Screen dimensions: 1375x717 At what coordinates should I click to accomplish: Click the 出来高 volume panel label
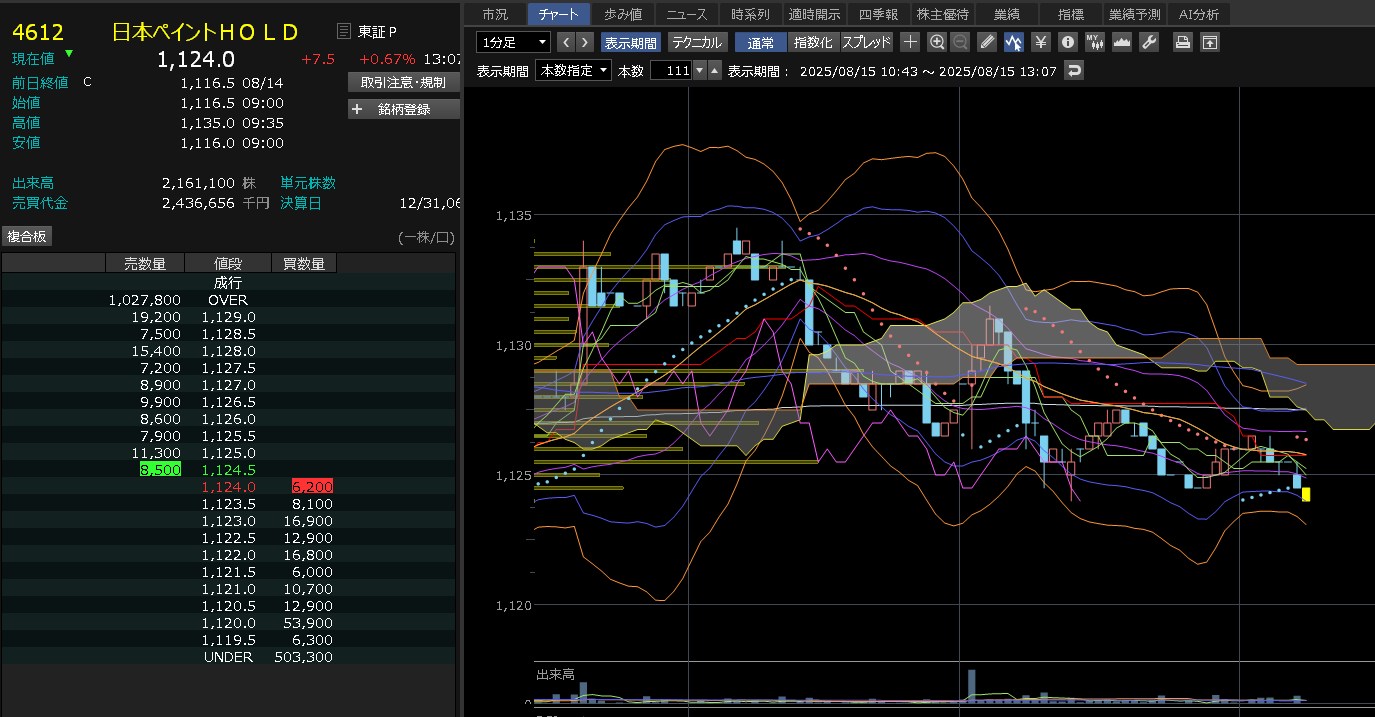click(556, 675)
